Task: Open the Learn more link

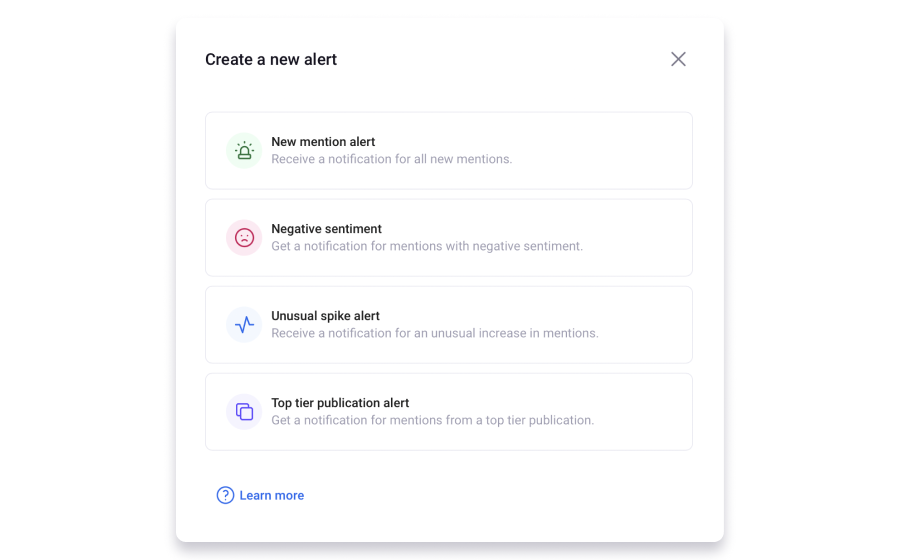Action: (x=271, y=495)
